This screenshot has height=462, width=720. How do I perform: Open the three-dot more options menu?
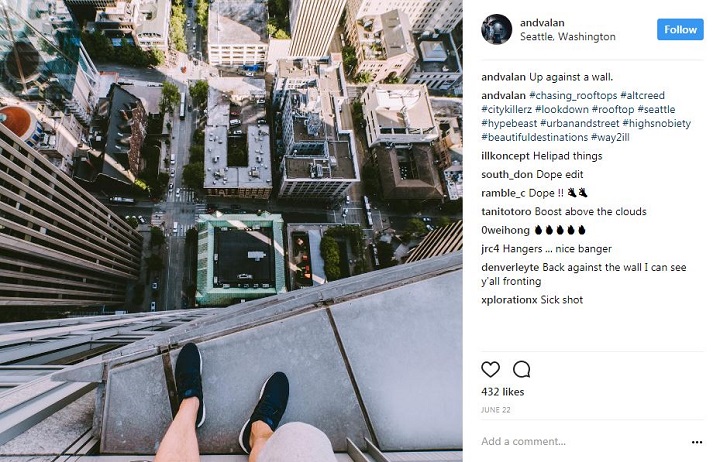tap(697, 442)
